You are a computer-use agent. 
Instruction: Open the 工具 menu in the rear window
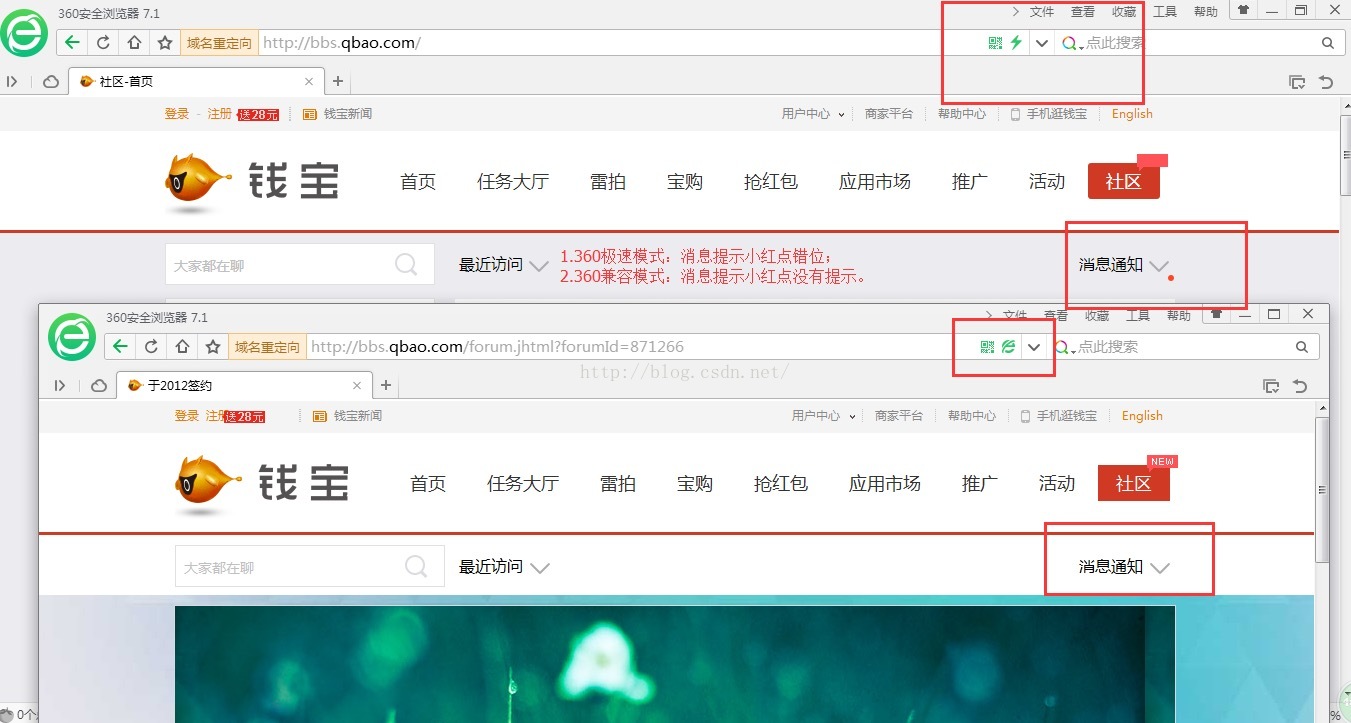1165,12
